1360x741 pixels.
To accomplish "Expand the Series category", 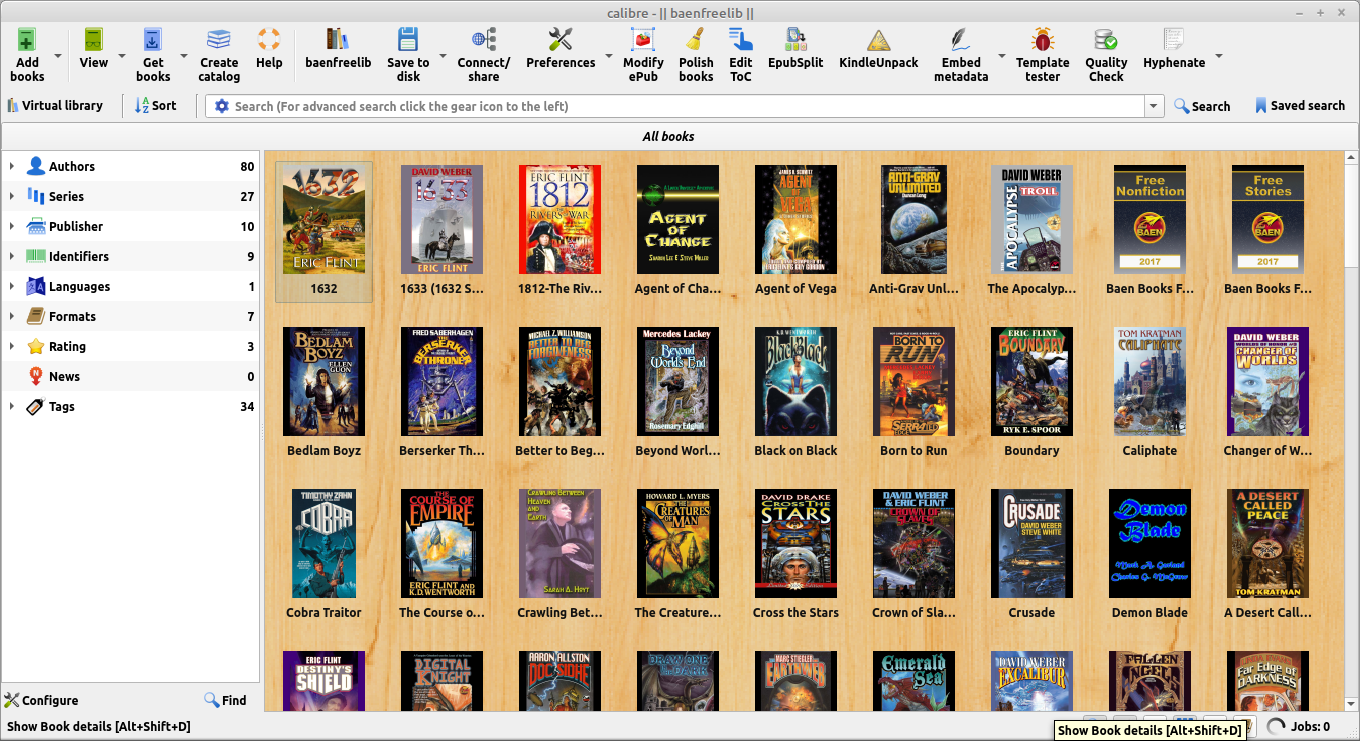I will tap(12, 196).
